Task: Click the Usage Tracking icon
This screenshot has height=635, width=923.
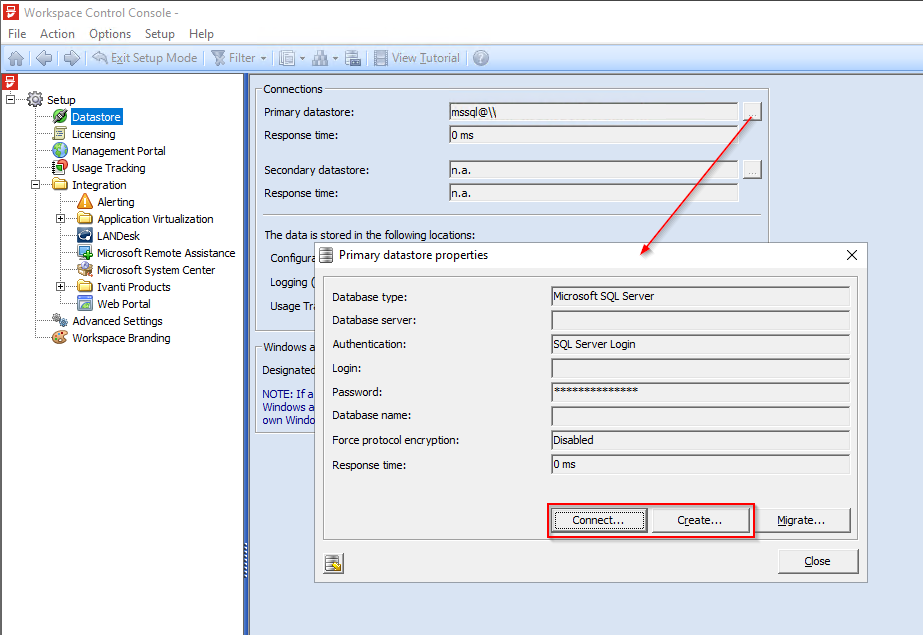Action: click(59, 167)
